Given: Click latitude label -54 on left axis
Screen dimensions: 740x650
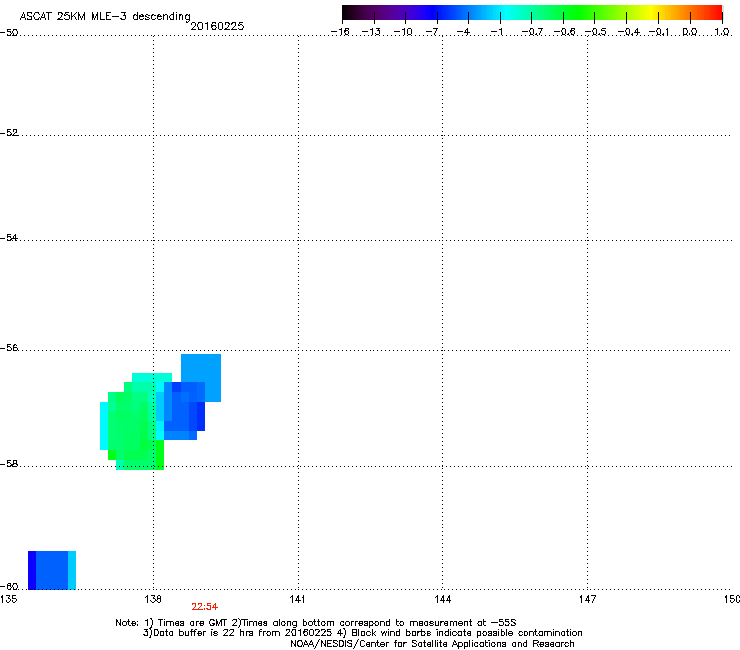Looking at the screenshot, I should coord(9,238).
